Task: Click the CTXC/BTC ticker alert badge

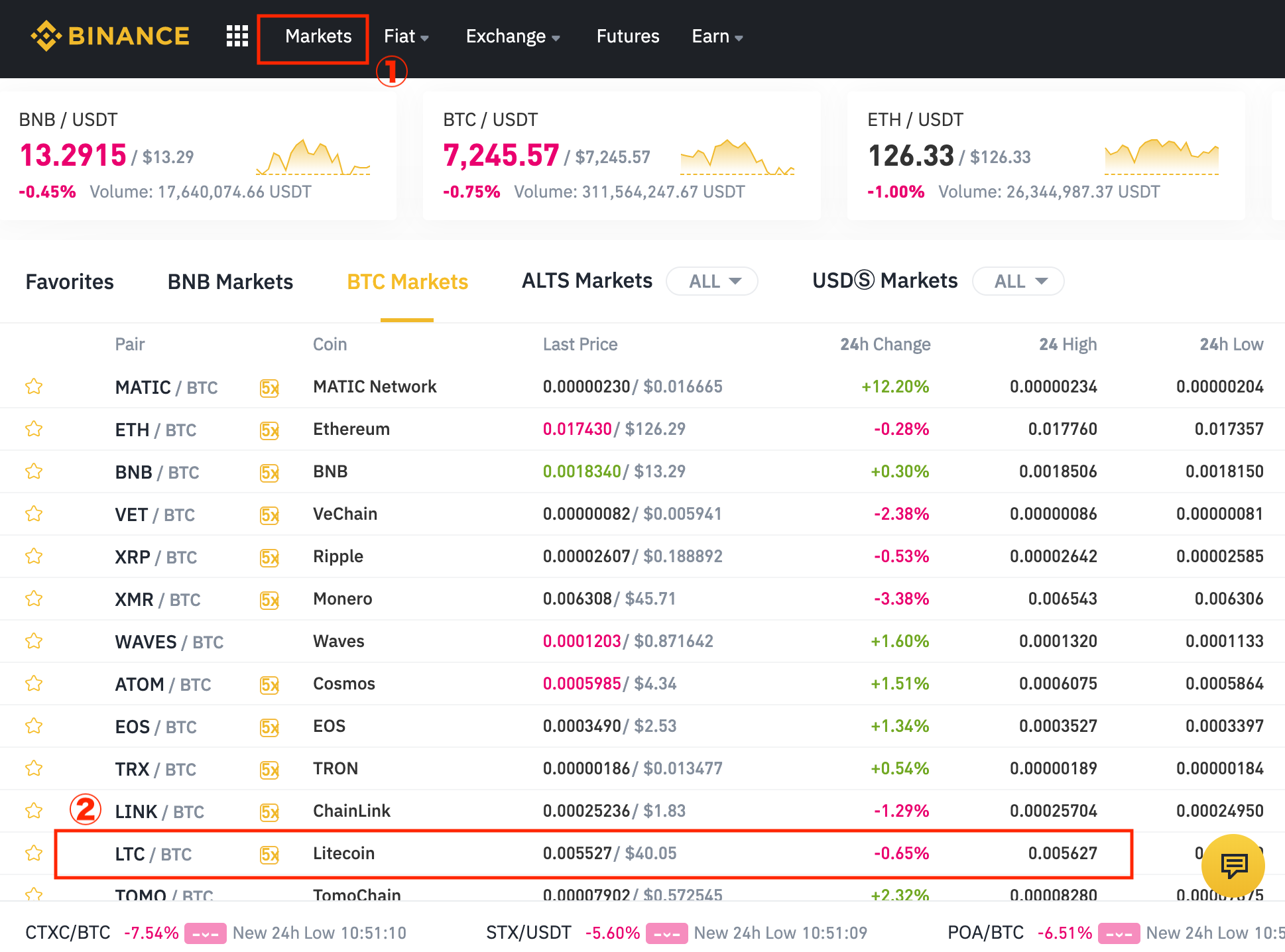Action: (206, 933)
